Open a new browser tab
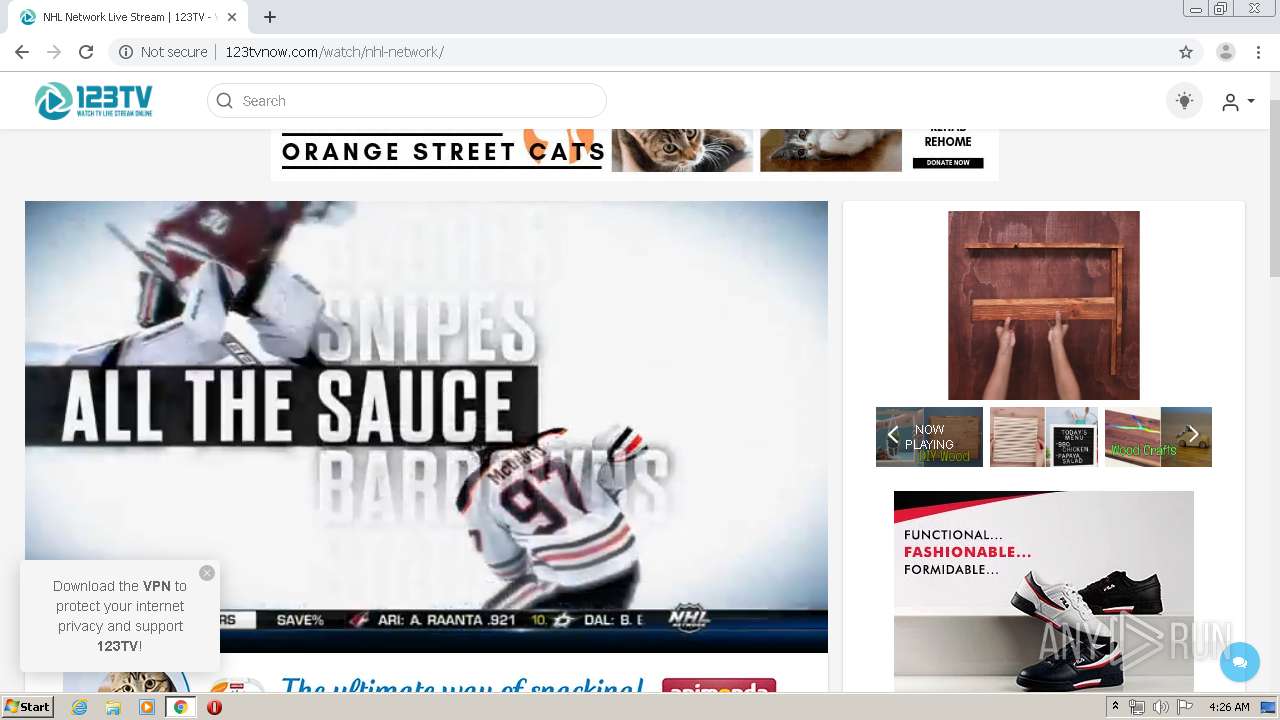1280x720 pixels. pyautogui.click(x=270, y=17)
